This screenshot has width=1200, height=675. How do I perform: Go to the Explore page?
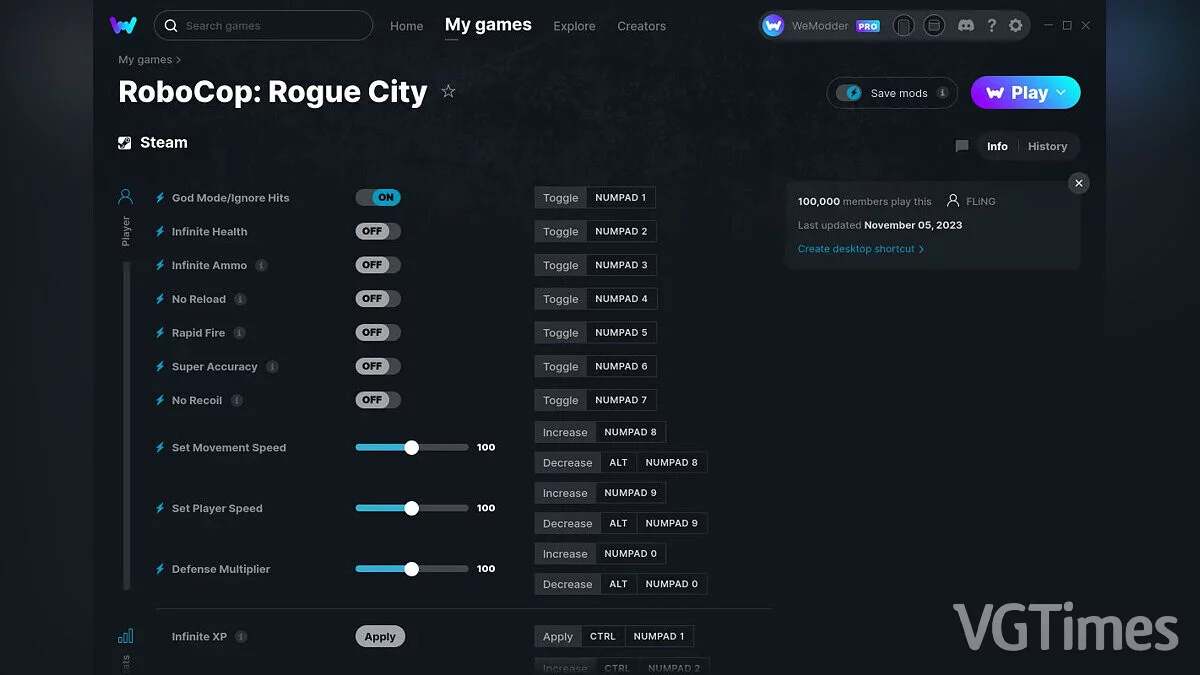574,26
